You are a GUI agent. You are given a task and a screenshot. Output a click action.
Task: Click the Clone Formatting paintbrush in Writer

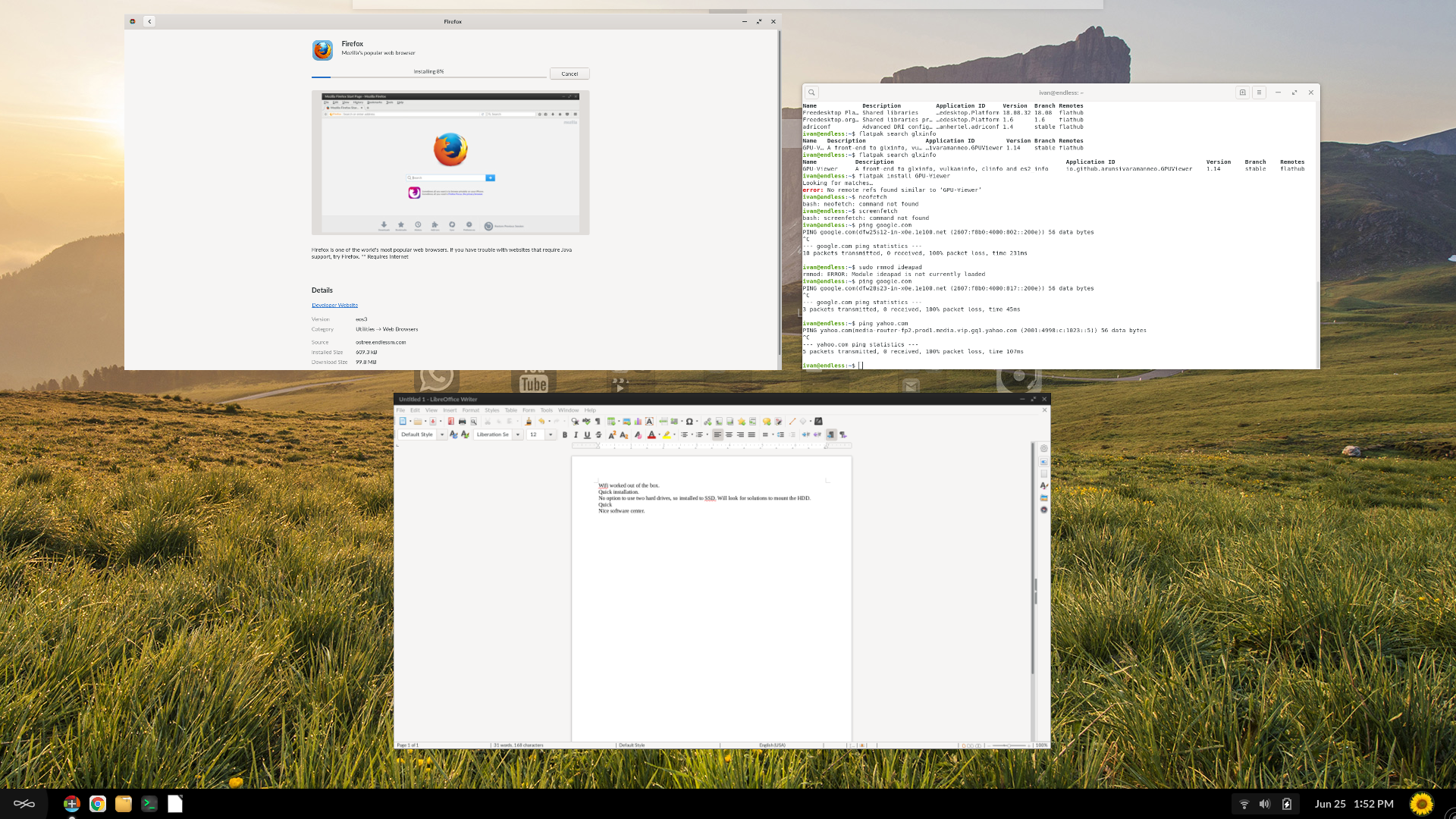(x=529, y=422)
